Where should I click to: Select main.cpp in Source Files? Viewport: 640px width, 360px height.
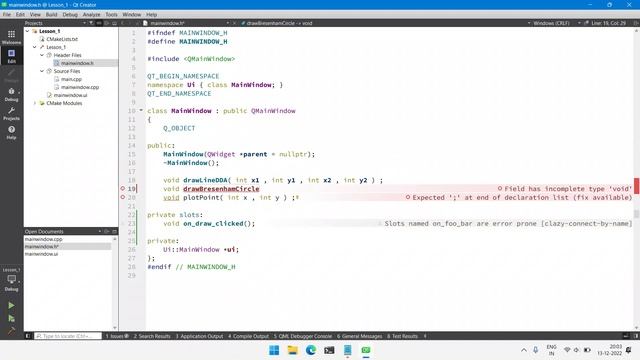(x=71, y=79)
